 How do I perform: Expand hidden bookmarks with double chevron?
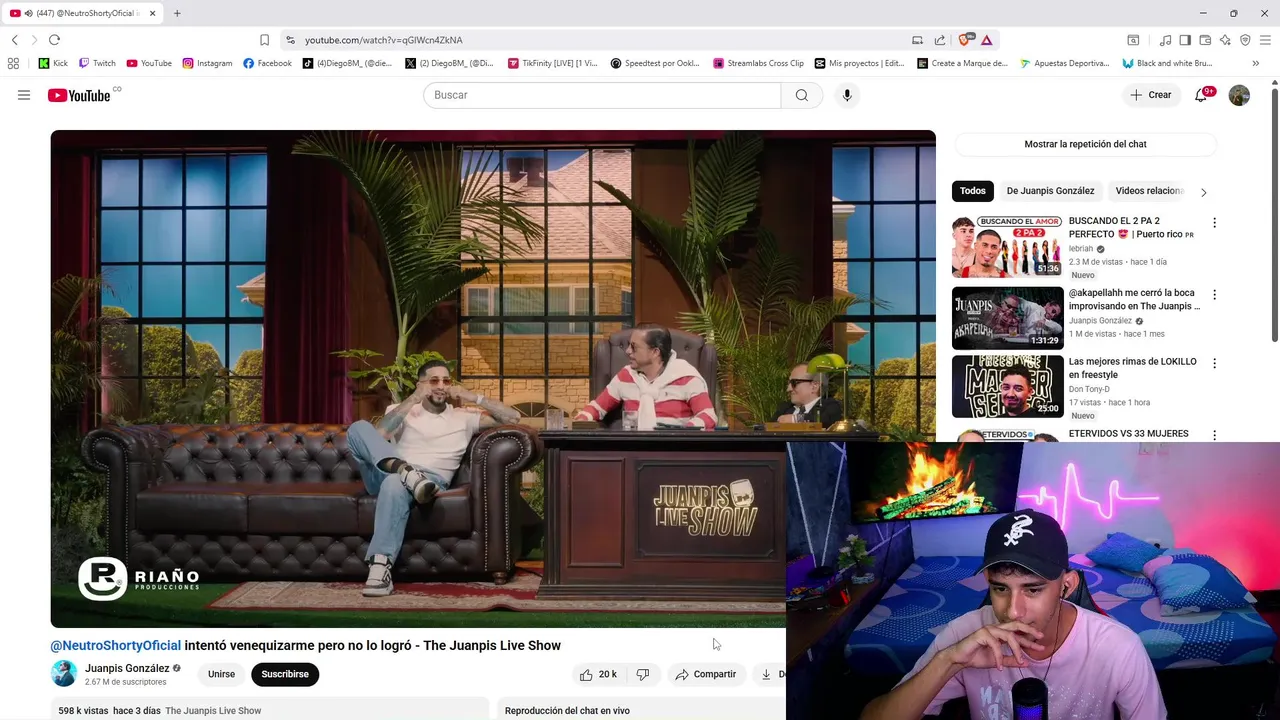tap(1256, 63)
